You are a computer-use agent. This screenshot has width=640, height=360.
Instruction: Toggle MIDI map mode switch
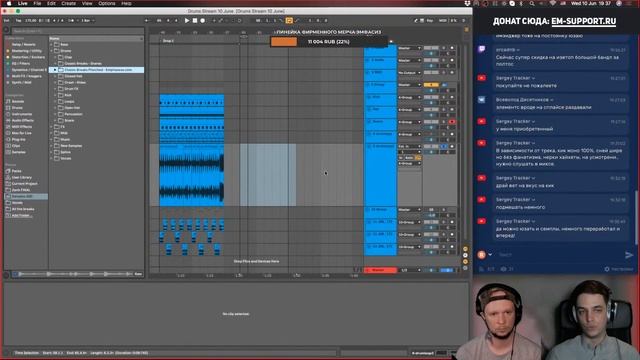click(443, 20)
